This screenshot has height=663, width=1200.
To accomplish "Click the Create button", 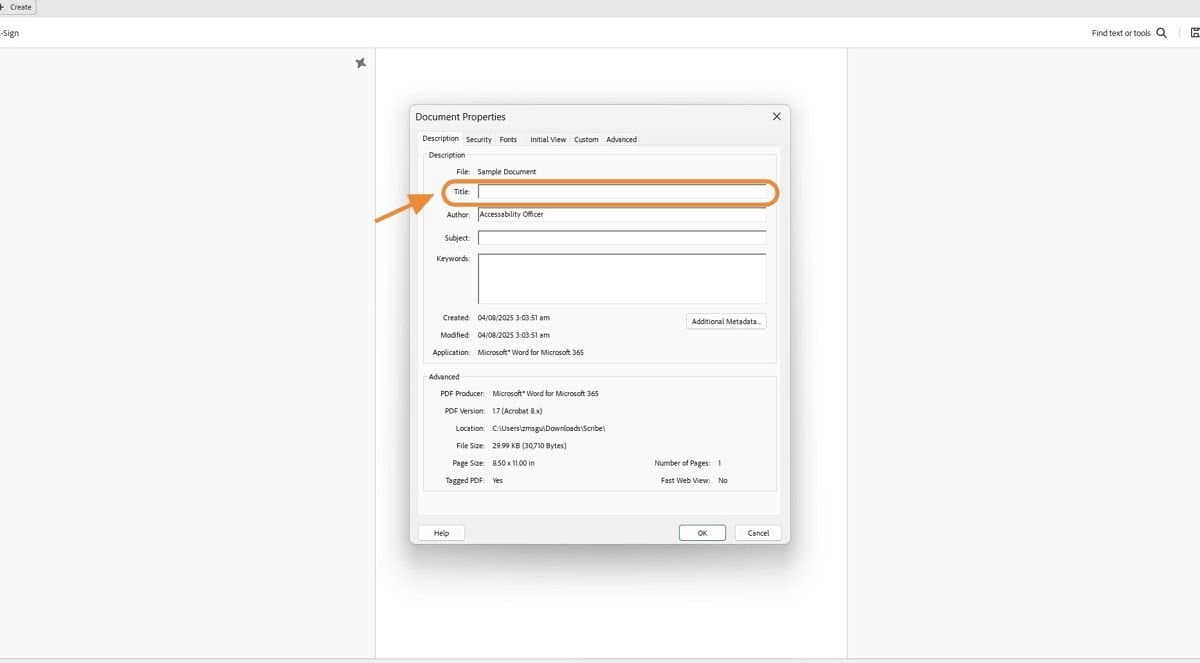I will [x=18, y=7].
